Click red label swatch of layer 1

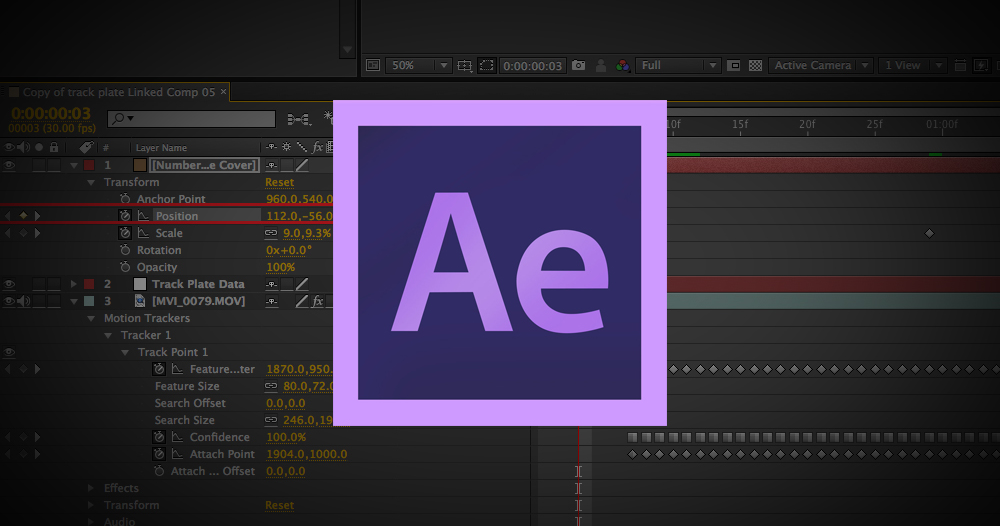coord(89,165)
